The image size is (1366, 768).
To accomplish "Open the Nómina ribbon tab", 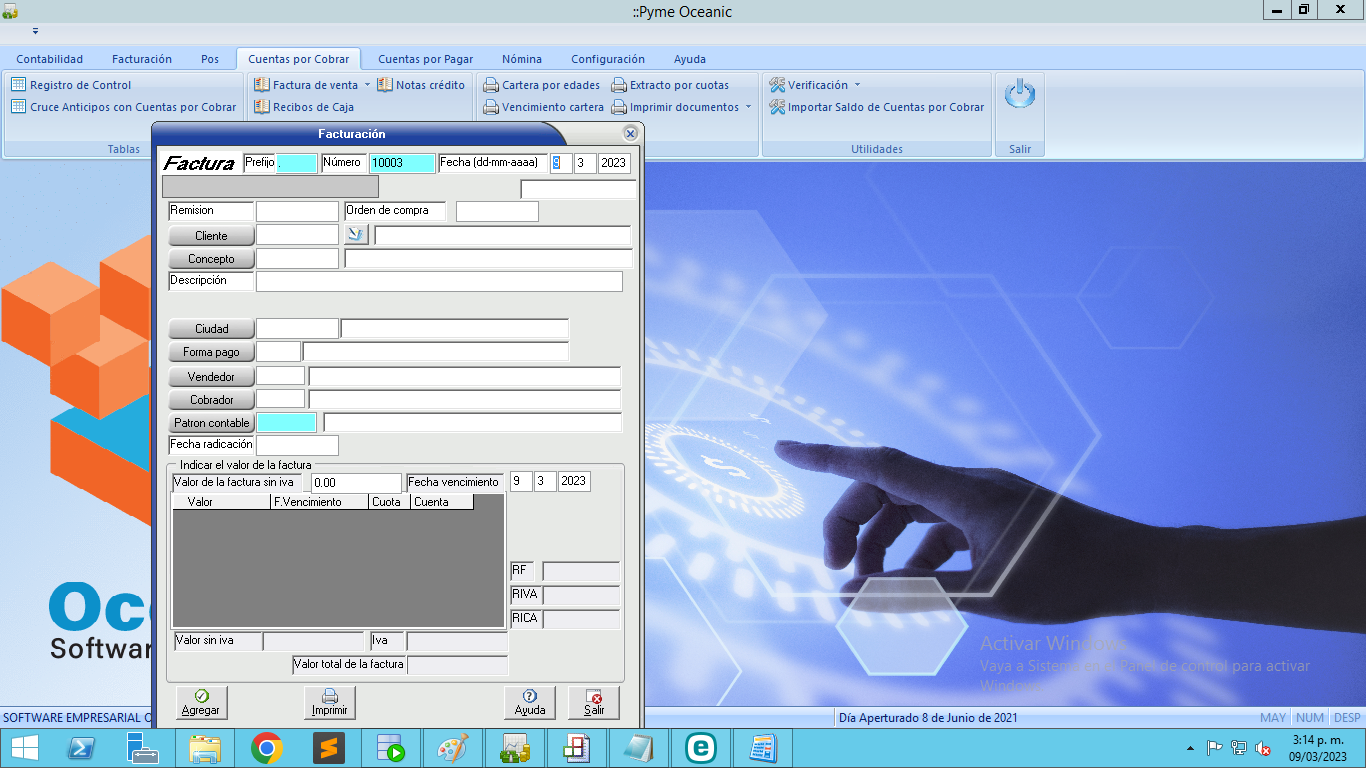I will [x=522, y=59].
